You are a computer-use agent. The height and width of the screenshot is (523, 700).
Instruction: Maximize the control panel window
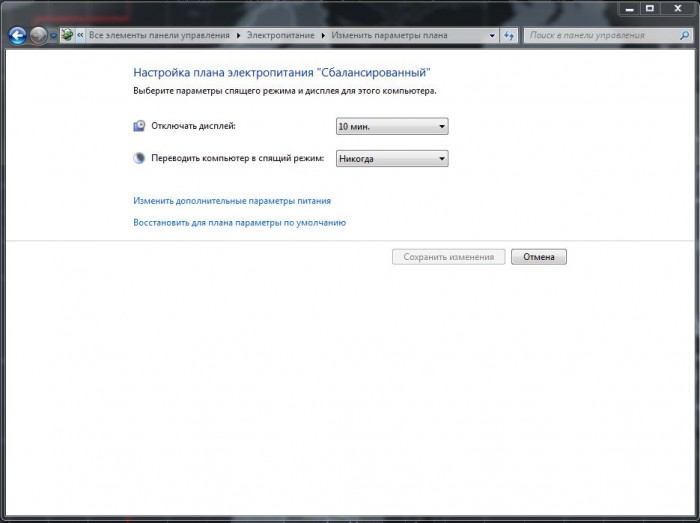point(650,8)
